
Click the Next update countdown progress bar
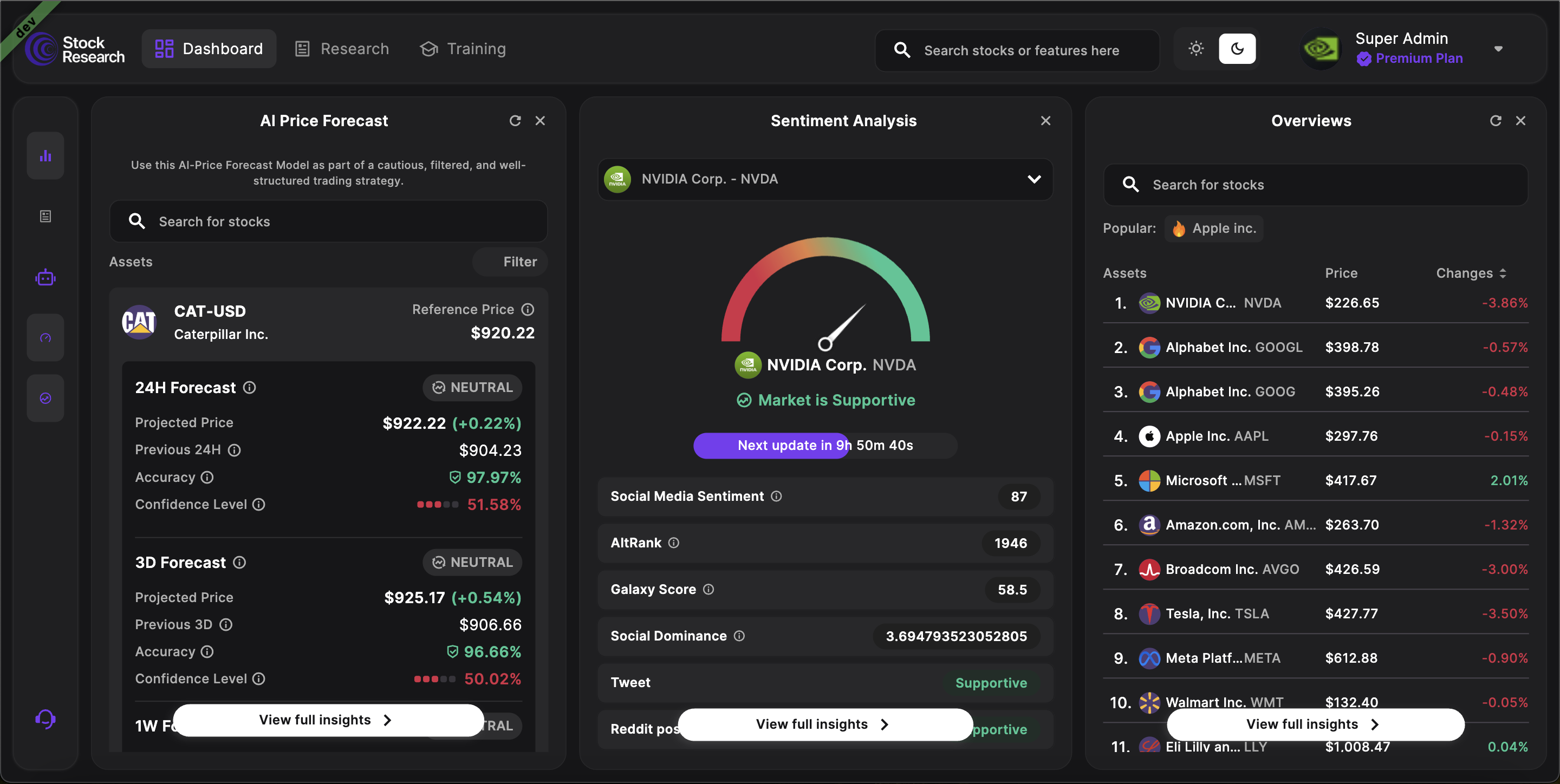click(825, 446)
